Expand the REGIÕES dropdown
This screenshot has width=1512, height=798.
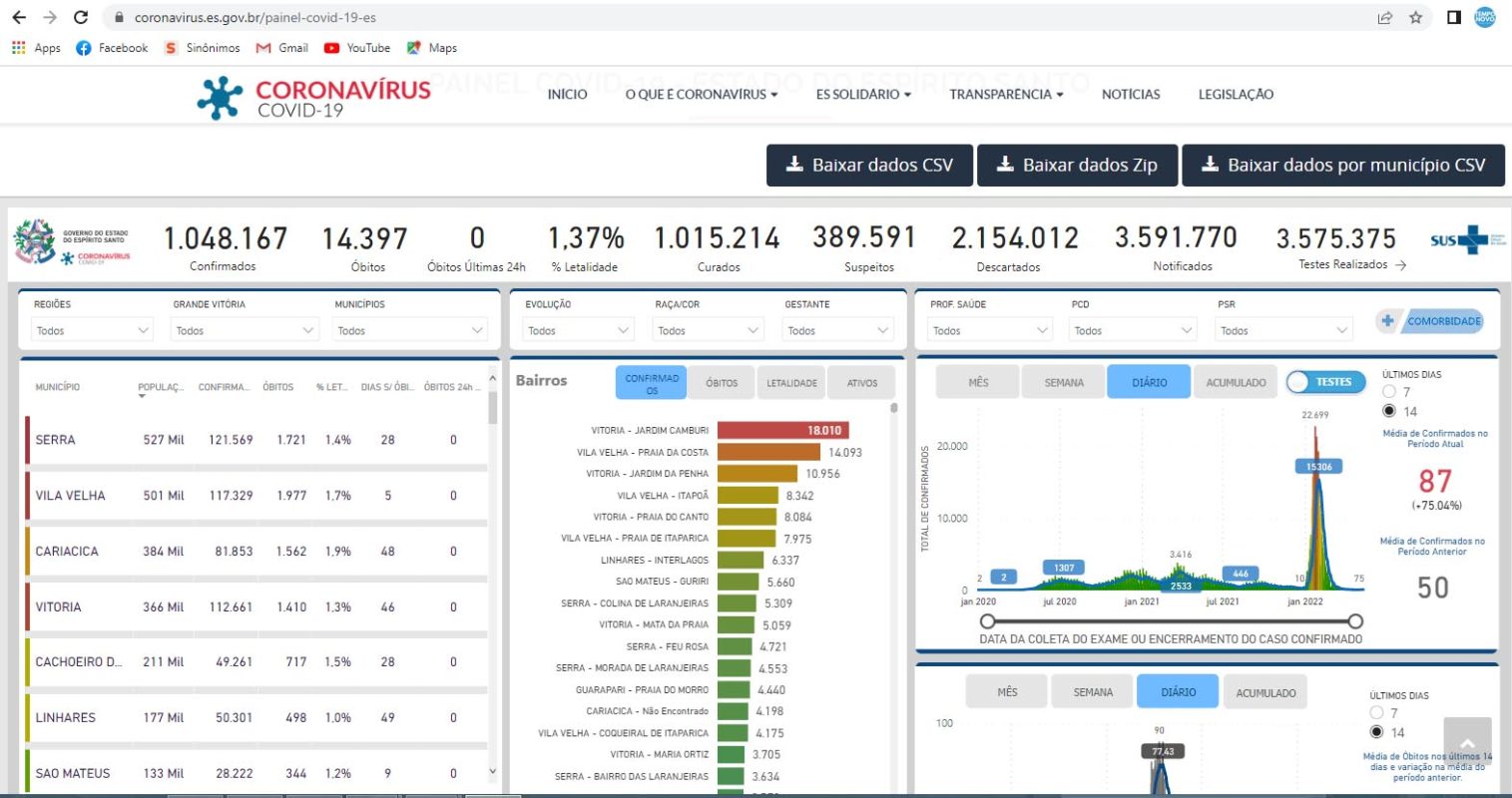click(92, 330)
